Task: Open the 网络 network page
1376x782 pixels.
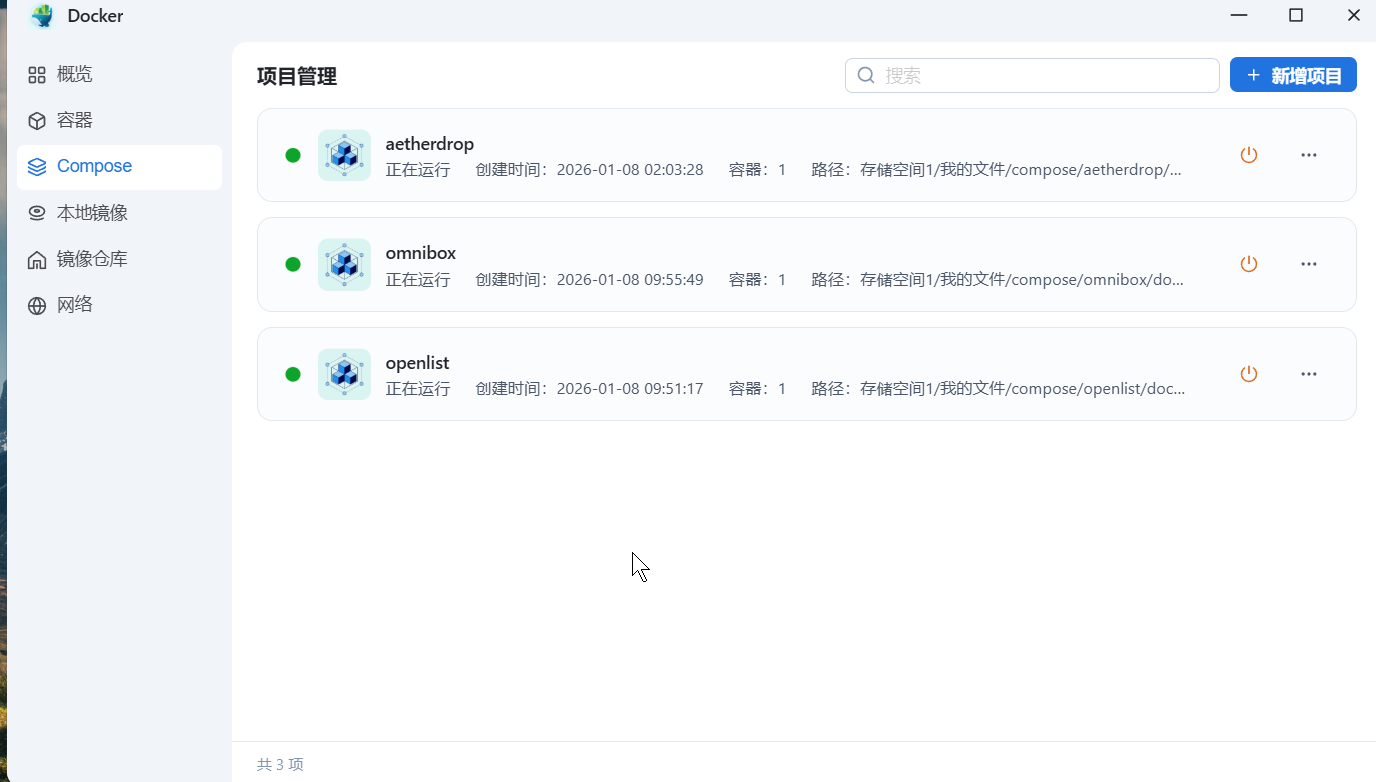Action: tap(119, 305)
